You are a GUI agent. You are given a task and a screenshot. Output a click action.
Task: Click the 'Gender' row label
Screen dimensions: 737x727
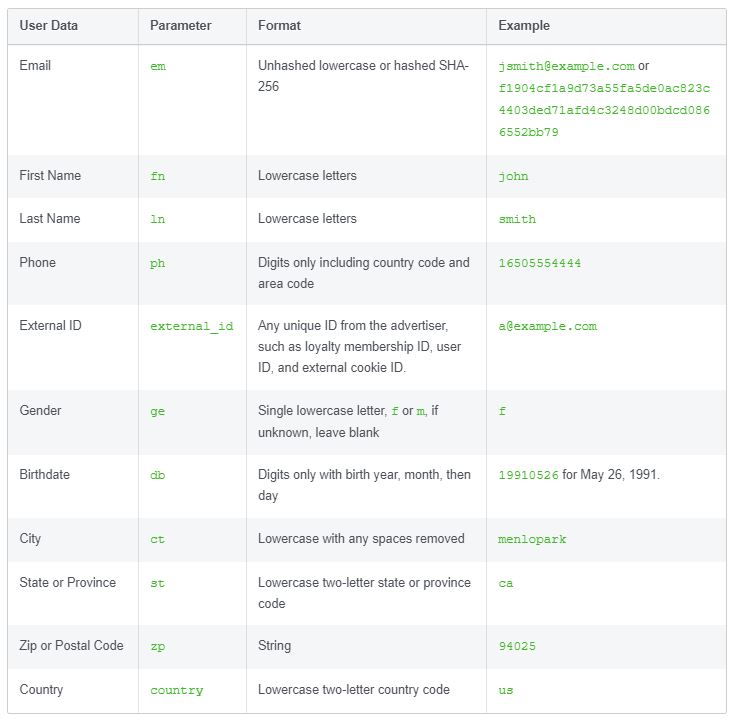tap(40, 411)
